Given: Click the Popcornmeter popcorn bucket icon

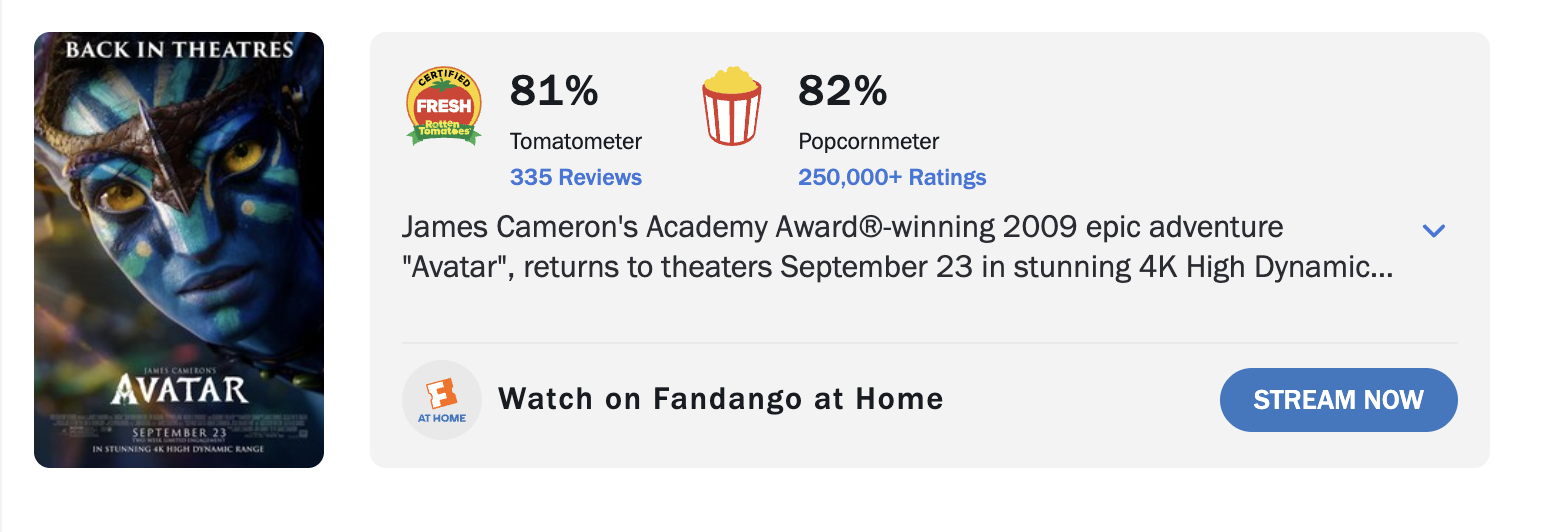Looking at the screenshot, I should 731,106.
